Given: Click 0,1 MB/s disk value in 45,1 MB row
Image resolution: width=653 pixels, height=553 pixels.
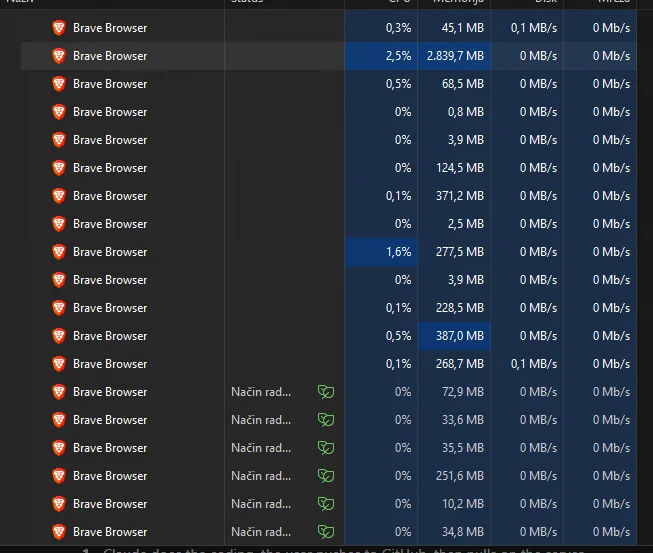Looking at the screenshot, I should pos(534,28).
